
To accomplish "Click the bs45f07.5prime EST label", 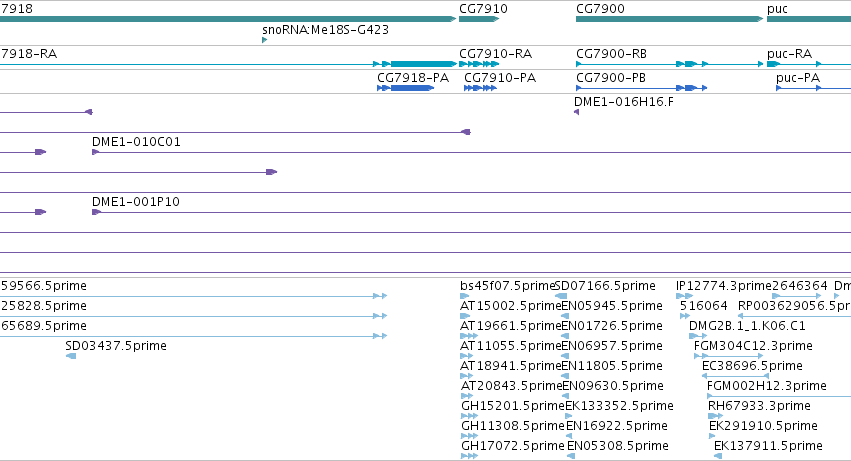I will coord(507,286).
